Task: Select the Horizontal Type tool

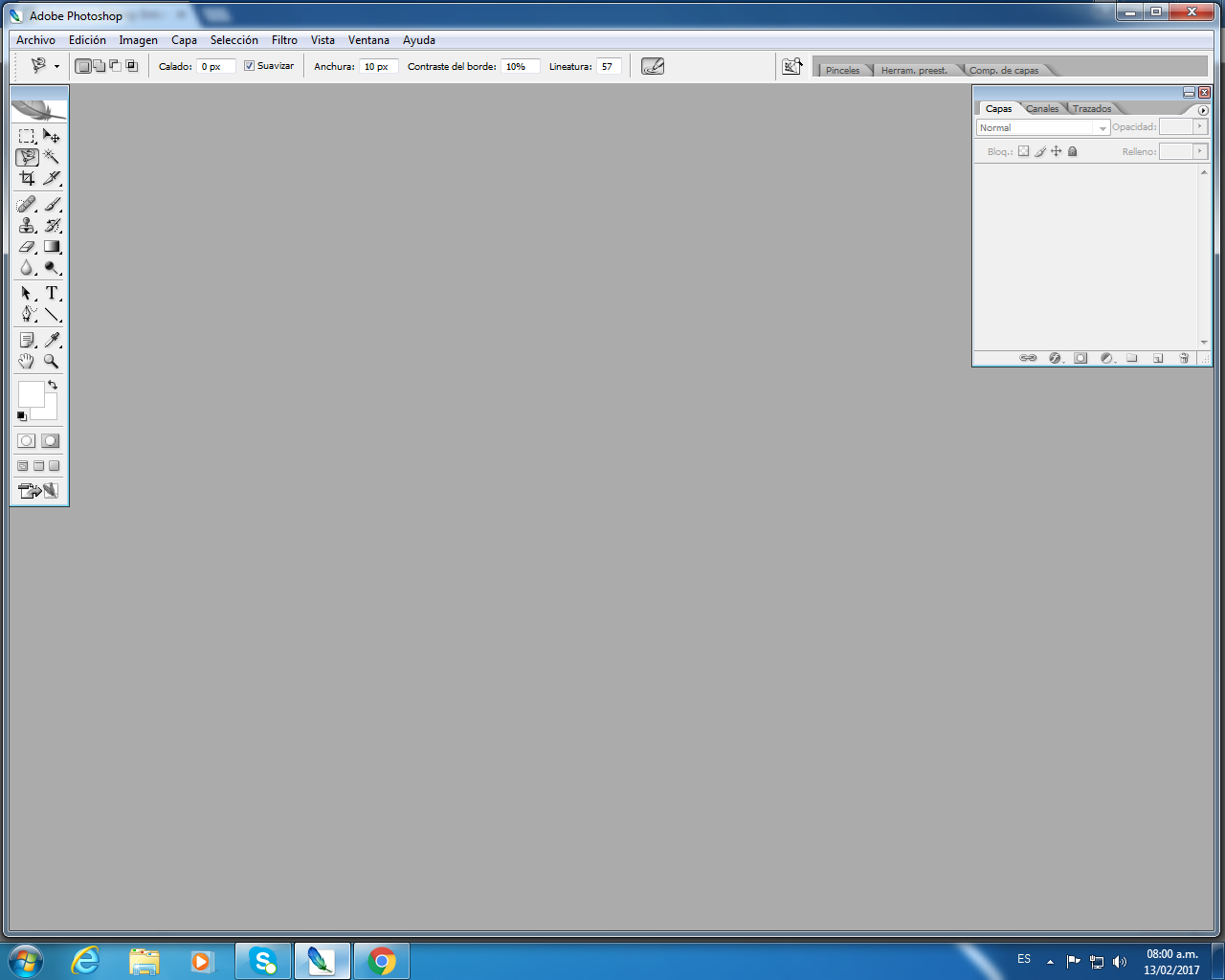Action: coord(52,294)
